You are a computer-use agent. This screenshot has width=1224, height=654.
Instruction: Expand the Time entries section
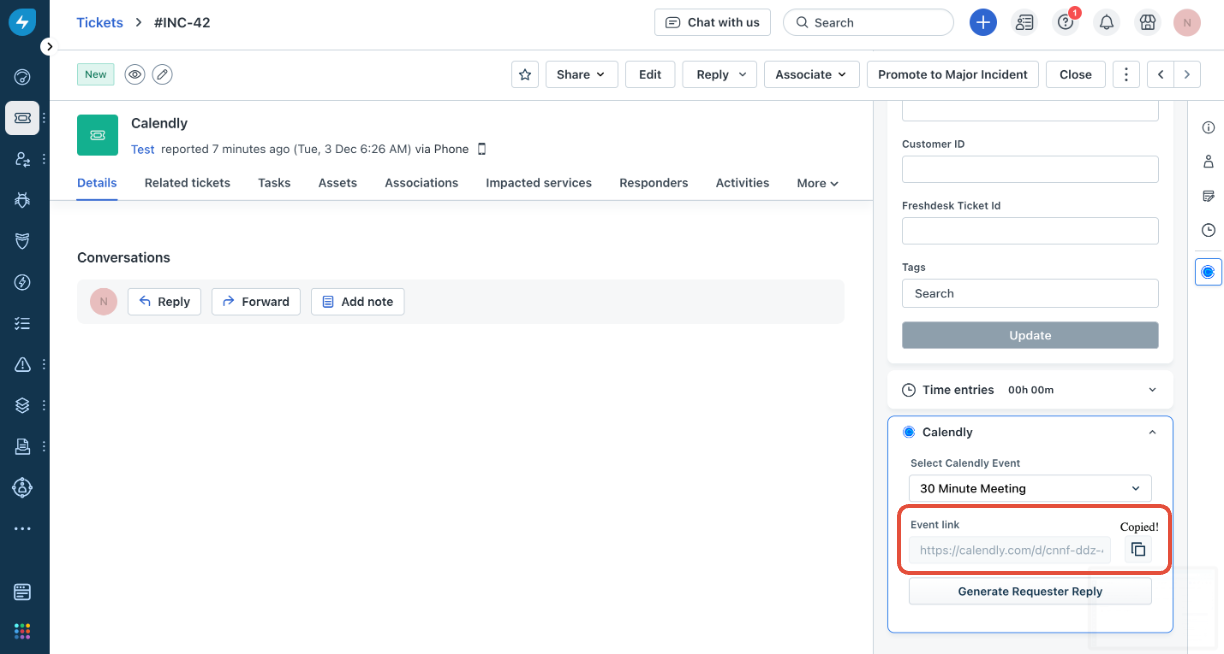[1030, 390]
